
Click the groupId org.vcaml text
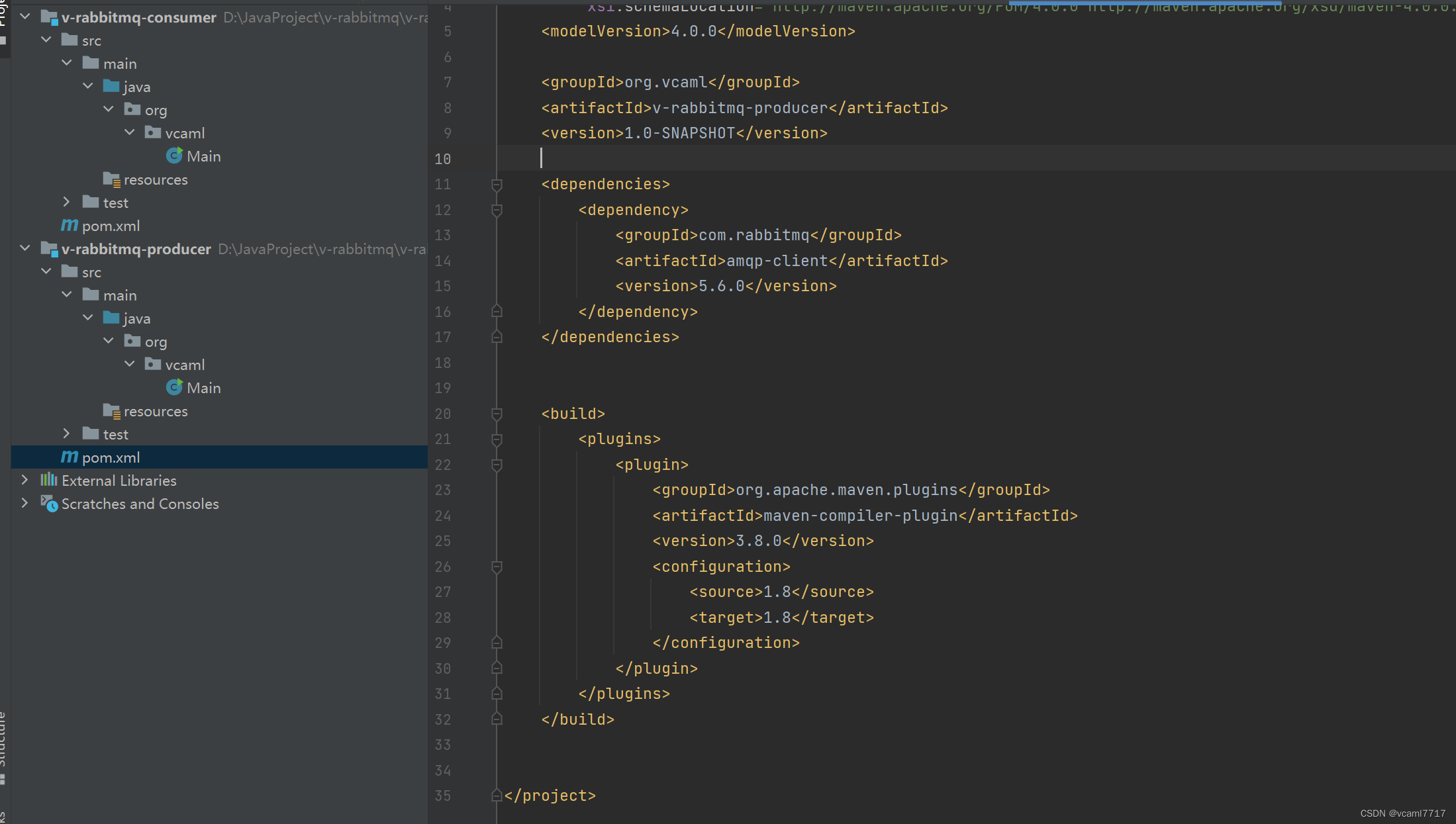[666, 82]
